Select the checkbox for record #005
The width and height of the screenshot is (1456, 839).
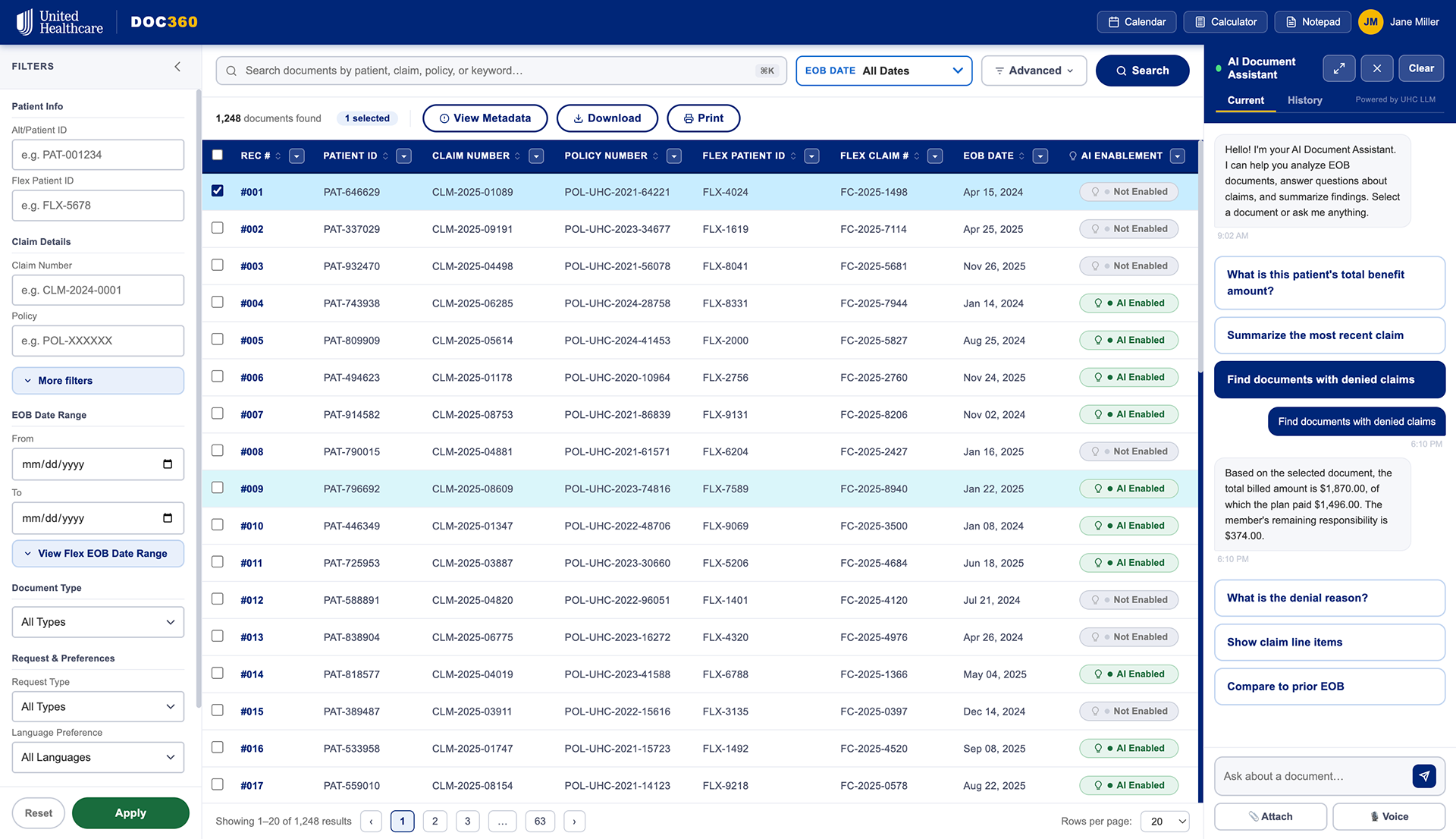[x=218, y=339]
